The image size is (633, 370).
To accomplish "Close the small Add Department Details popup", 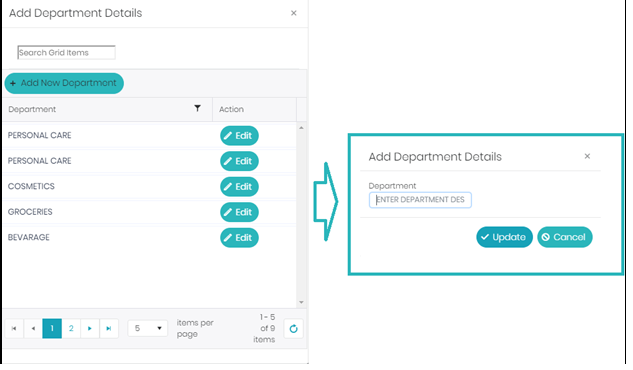I will 587,156.
